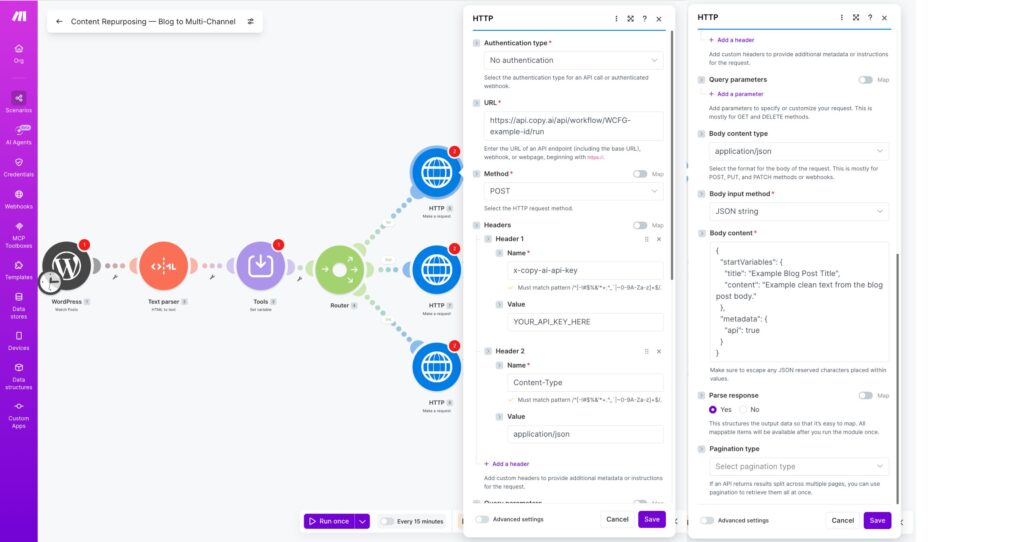
Task: Save the right HTTP panel
Action: tap(877, 520)
